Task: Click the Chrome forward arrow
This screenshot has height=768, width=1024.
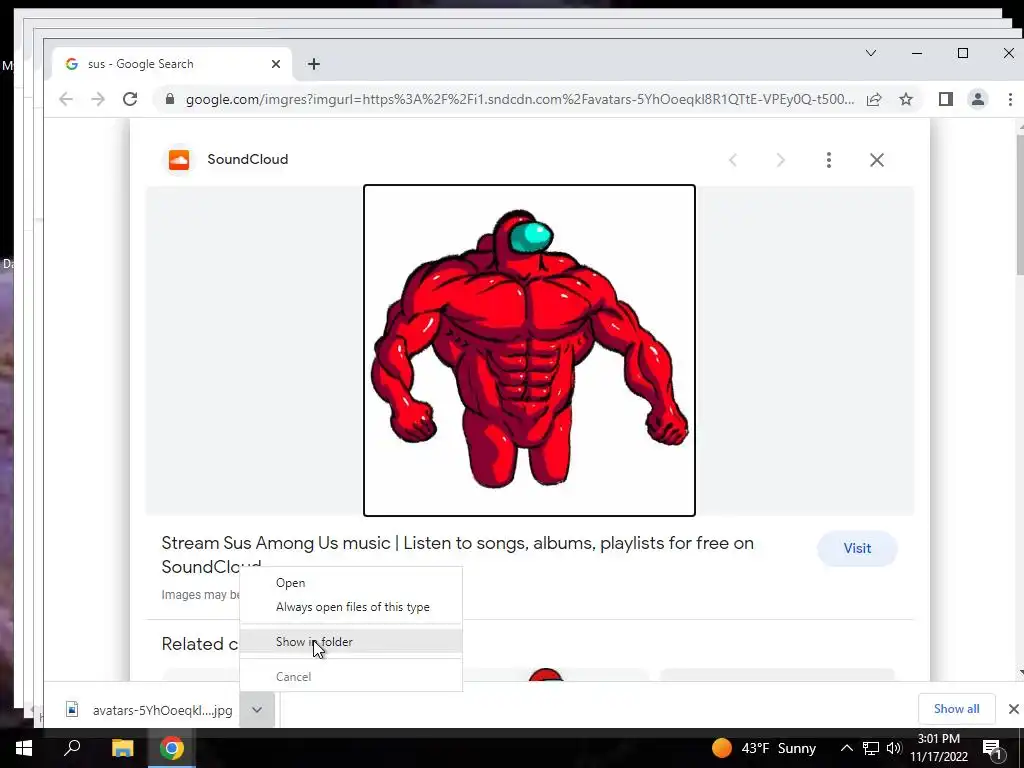Action: click(x=98, y=99)
